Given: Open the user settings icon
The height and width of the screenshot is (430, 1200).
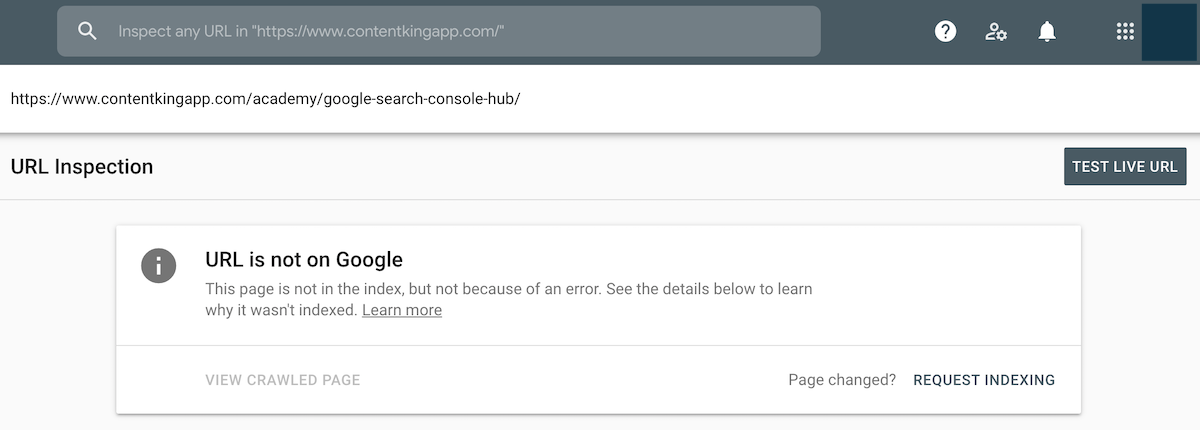Looking at the screenshot, I should 996,31.
